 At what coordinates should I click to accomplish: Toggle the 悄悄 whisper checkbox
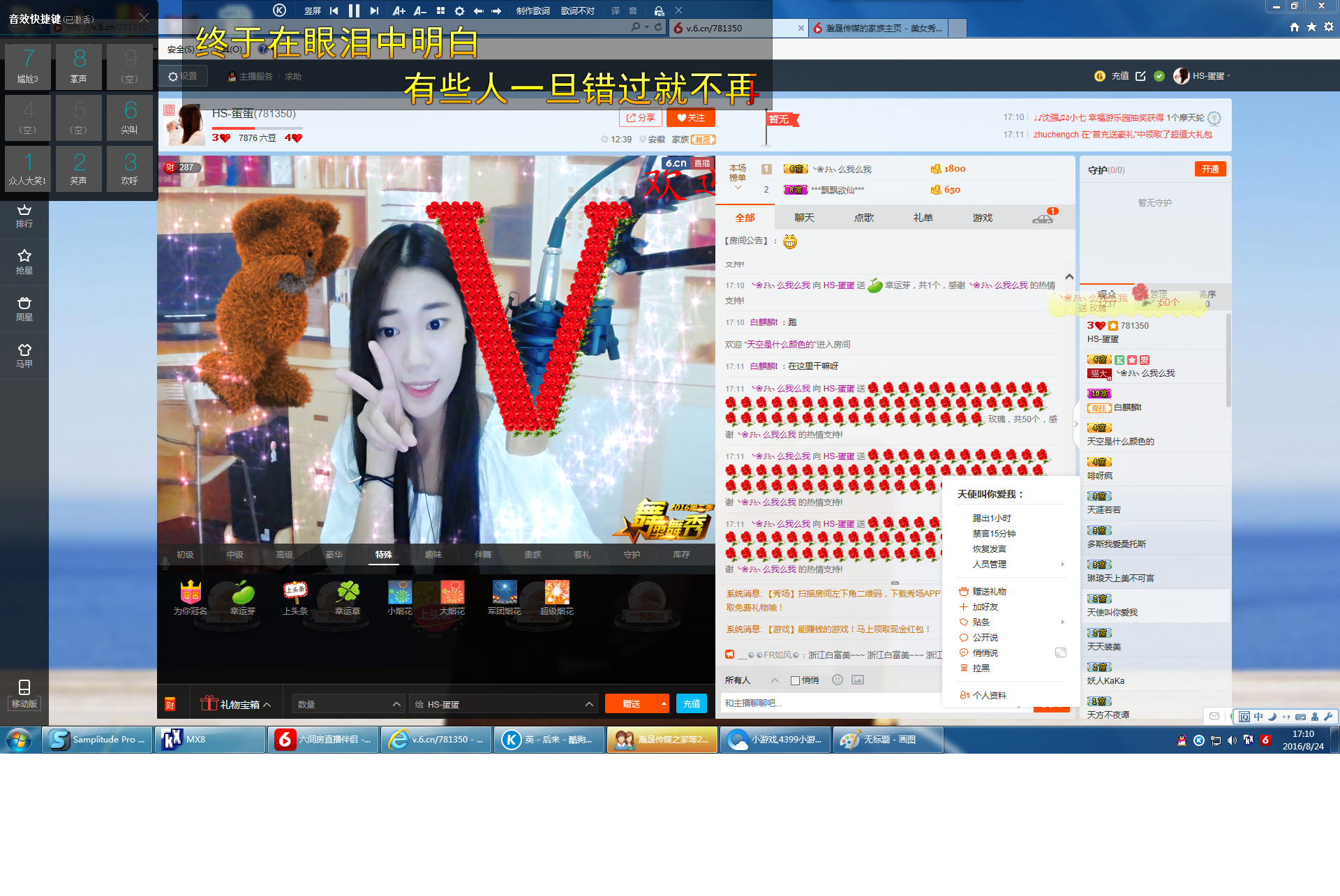coord(795,680)
